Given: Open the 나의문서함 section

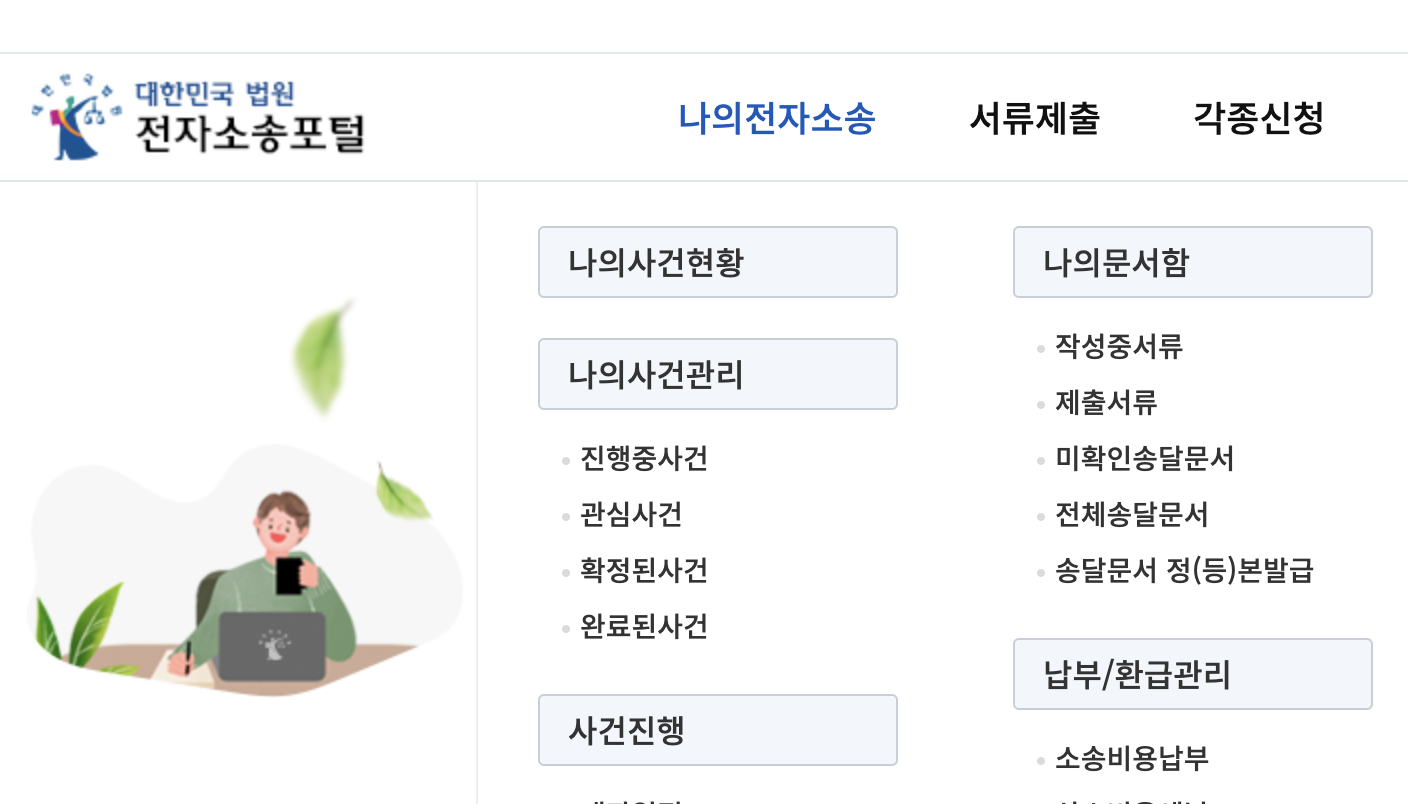Looking at the screenshot, I should tap(1193, 261).
